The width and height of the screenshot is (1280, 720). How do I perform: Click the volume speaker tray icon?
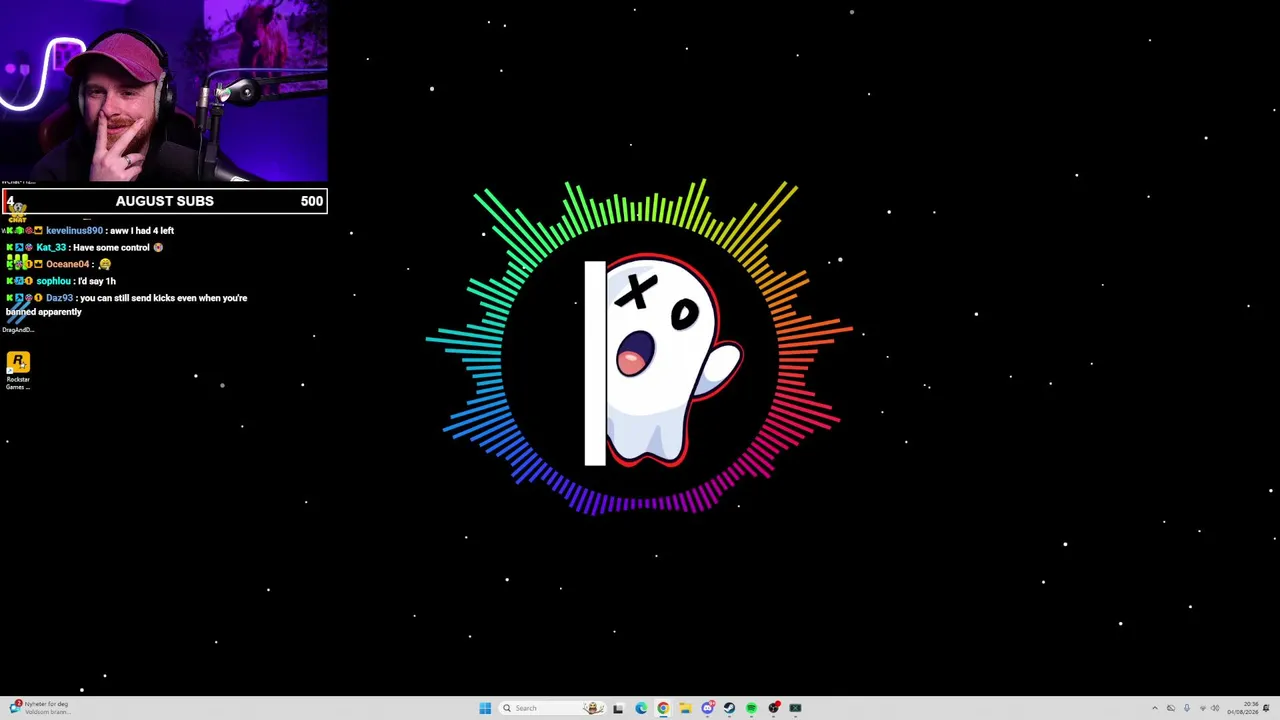[x=1216, y=708]
